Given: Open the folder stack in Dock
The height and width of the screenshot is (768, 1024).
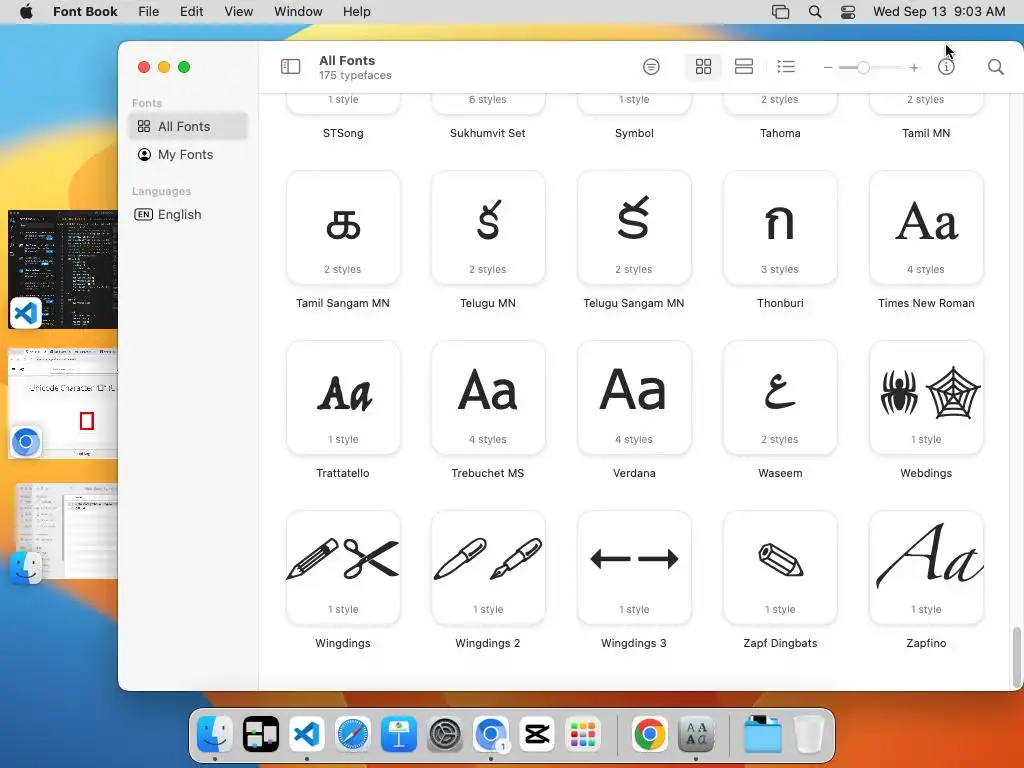Looking at the screenshot, I should pyautogui.click(x=762, y=734).
